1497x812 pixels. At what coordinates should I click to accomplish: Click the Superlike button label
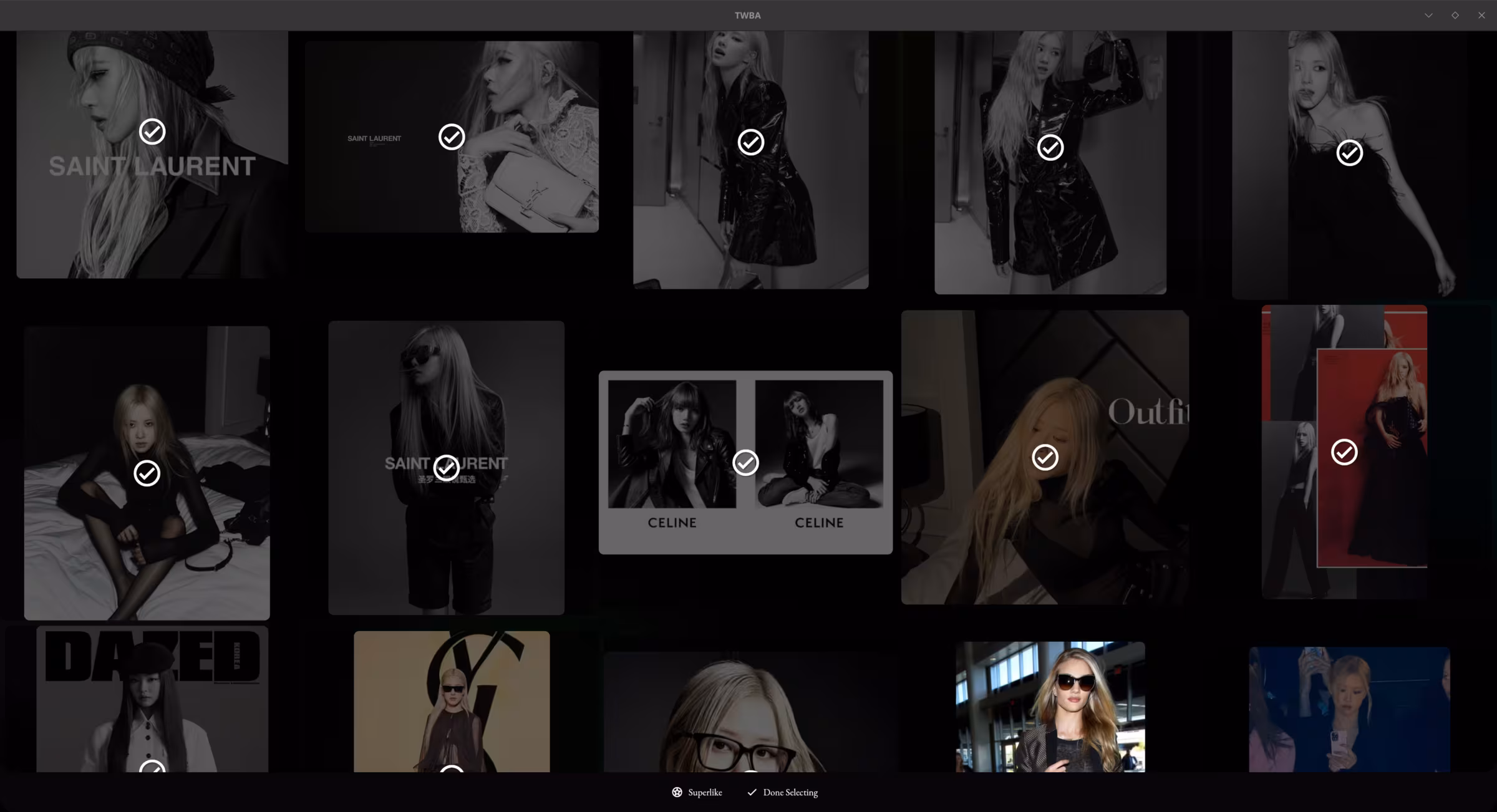point(705,792)
